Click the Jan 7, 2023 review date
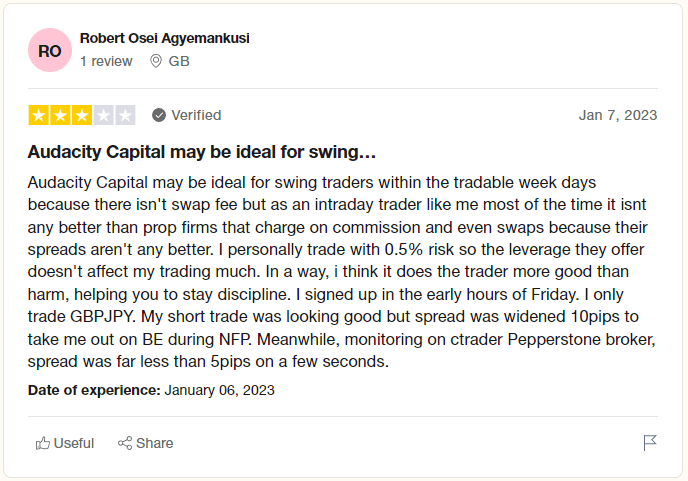This screenshot has width=688, height=481. pos(618,115)
